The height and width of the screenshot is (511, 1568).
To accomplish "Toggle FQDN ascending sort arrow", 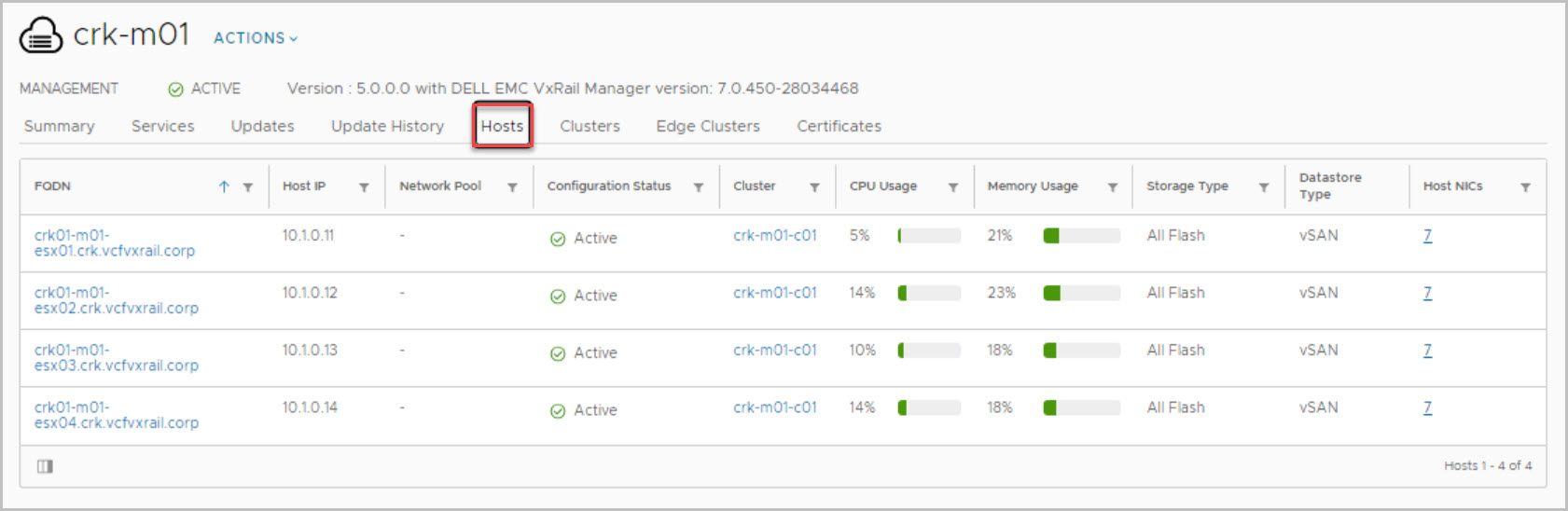I will click(x=224, y=186).
